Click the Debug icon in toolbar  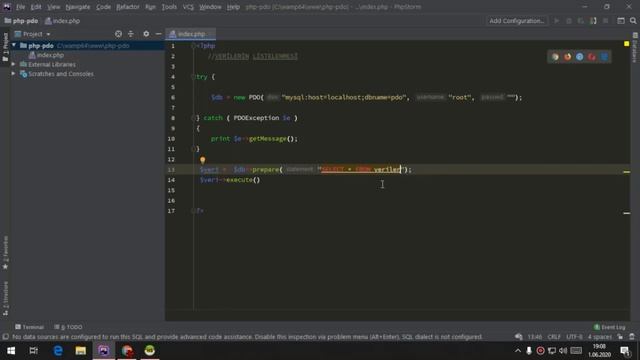coord(569,21)
